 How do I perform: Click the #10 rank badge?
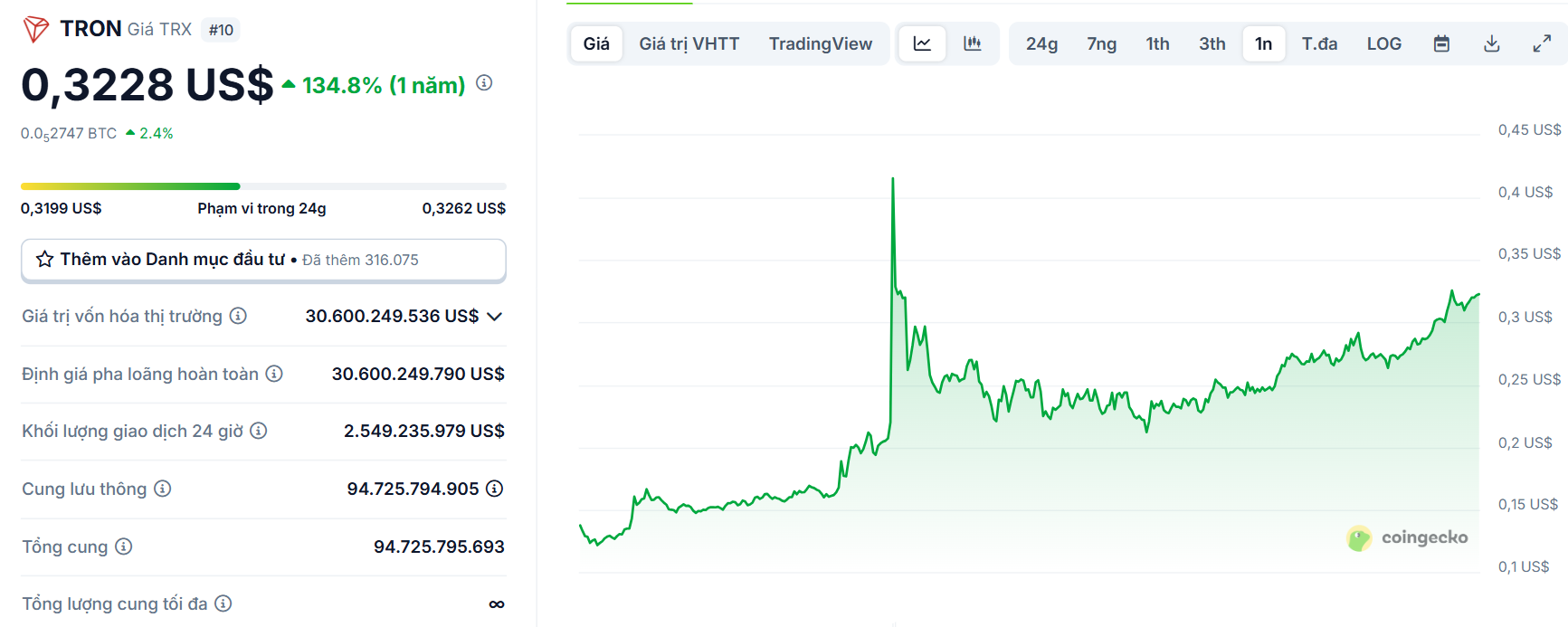221,30
